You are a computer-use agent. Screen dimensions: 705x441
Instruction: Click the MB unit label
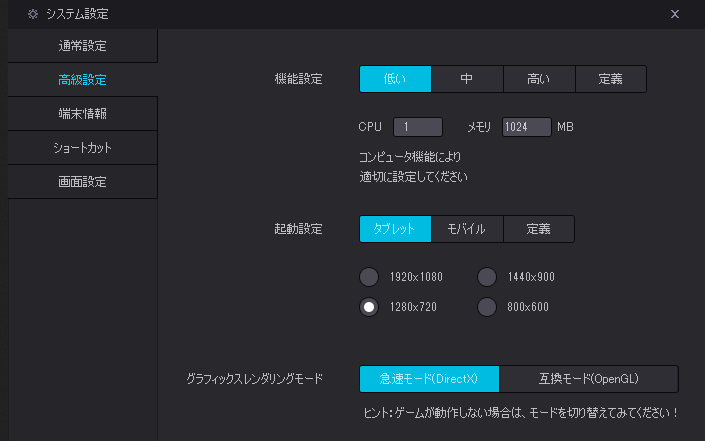pos(565,127)
